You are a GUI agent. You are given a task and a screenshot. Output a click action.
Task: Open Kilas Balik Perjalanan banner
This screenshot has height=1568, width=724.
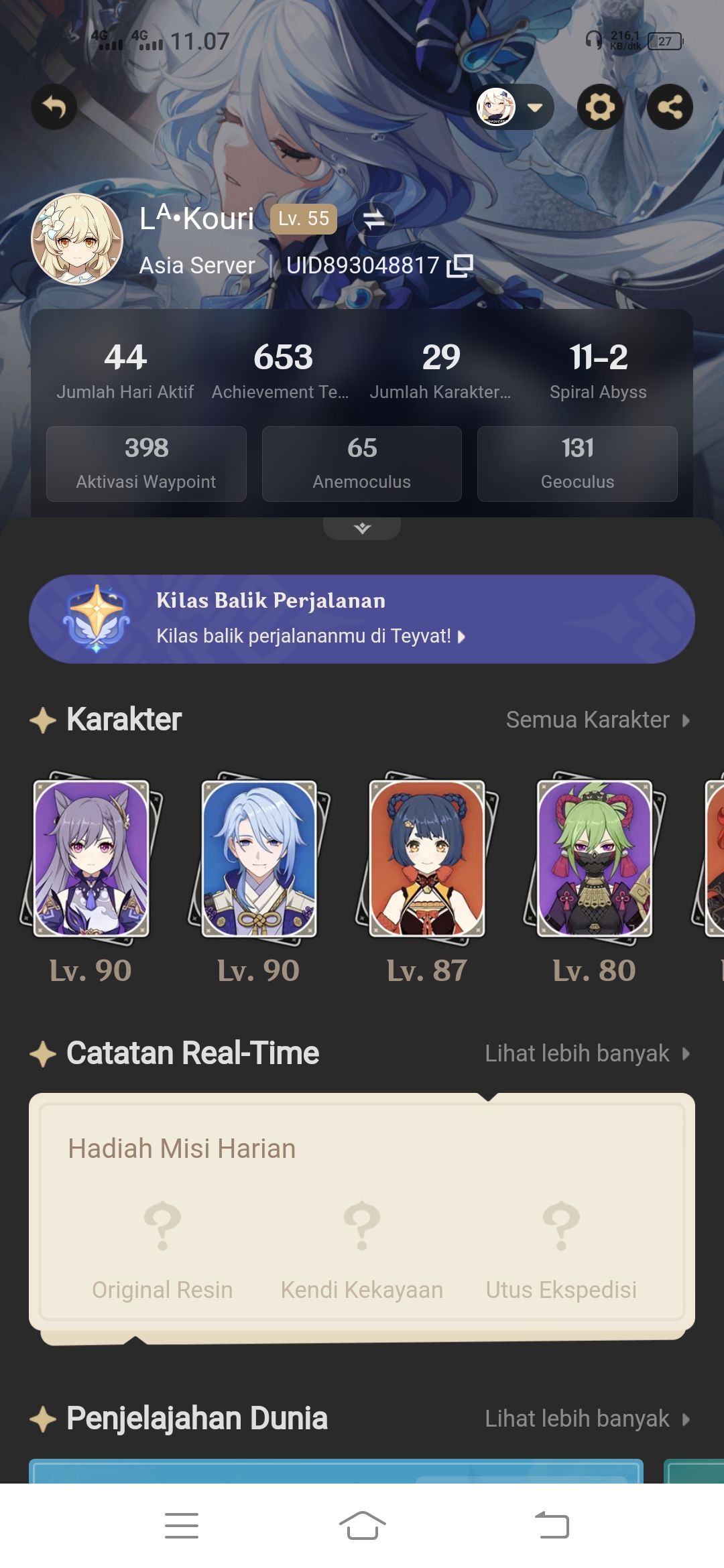pos(362,619)
